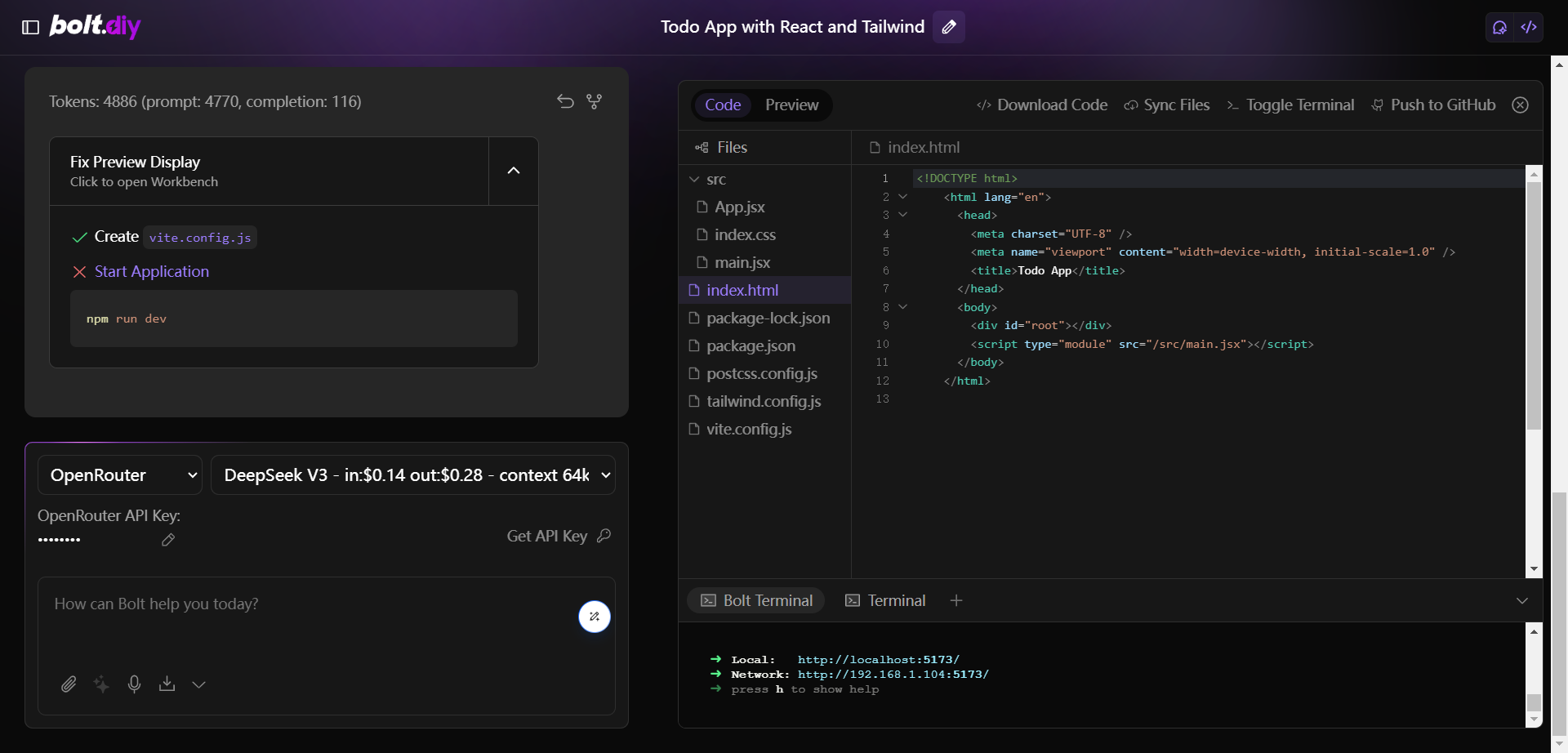Click Download Code
Screen dimensions: 1568x753
point(1042,105)
